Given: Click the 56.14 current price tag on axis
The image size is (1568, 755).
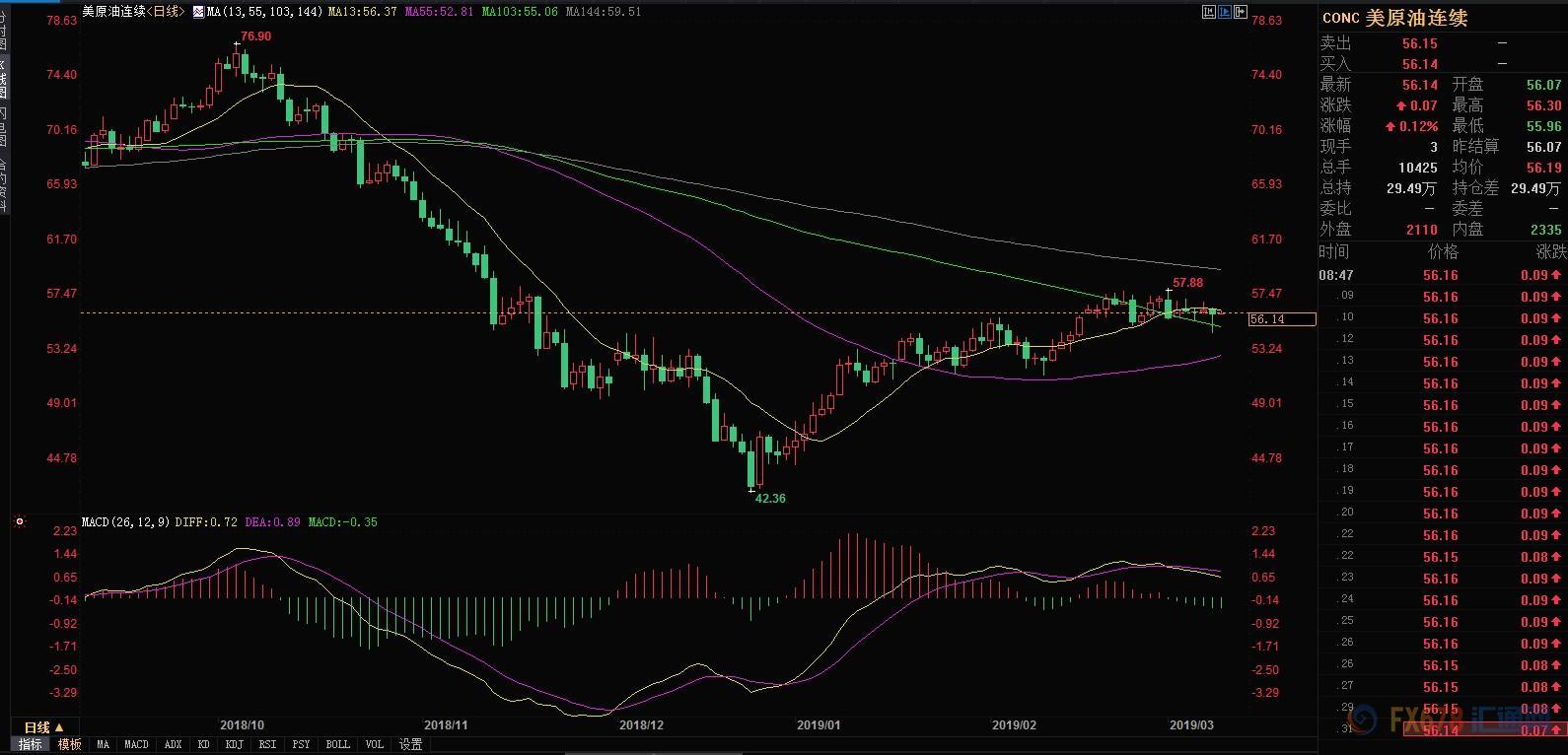Looking at the screenshot, I should coord(1280,319).
